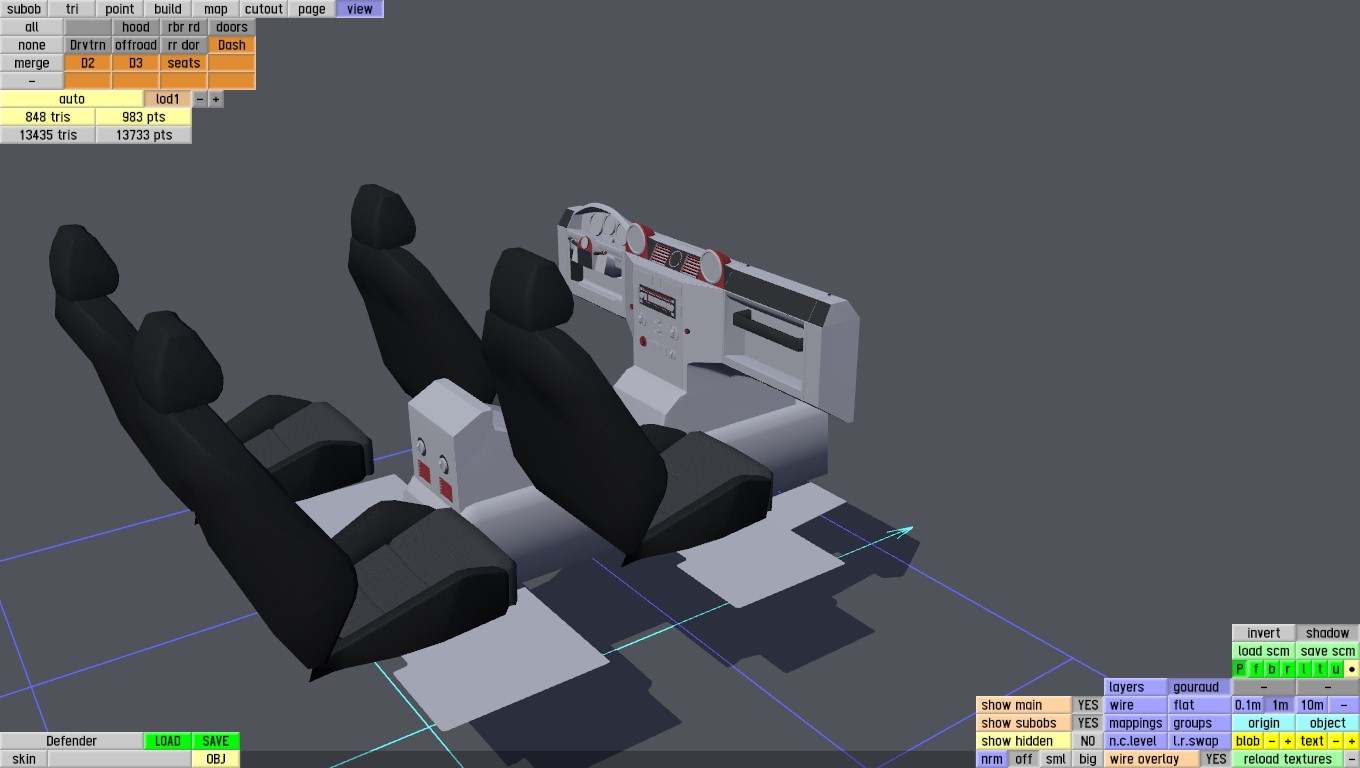Toggle the shadow option

(x=1328, y=633)
